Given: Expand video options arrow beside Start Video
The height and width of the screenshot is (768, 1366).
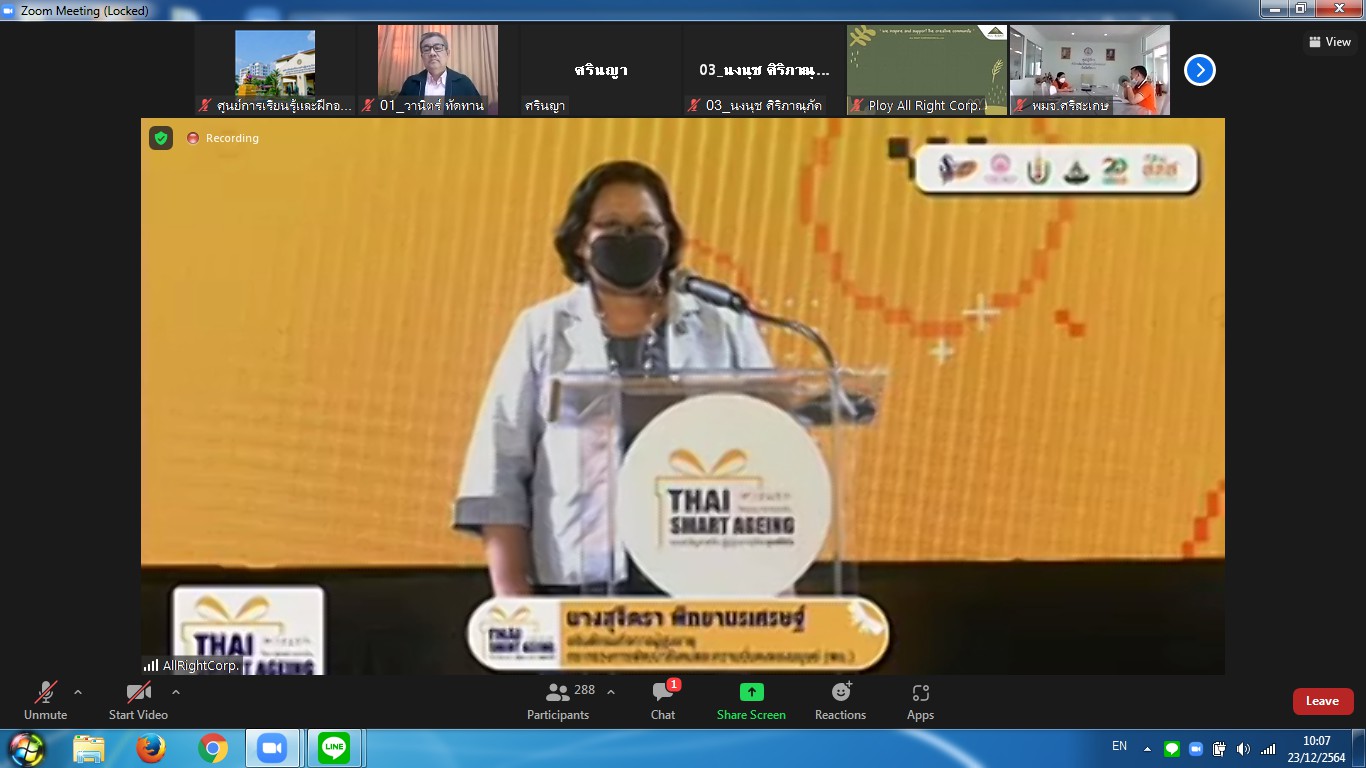Looking at the screenshot, I should pos(176,692).
